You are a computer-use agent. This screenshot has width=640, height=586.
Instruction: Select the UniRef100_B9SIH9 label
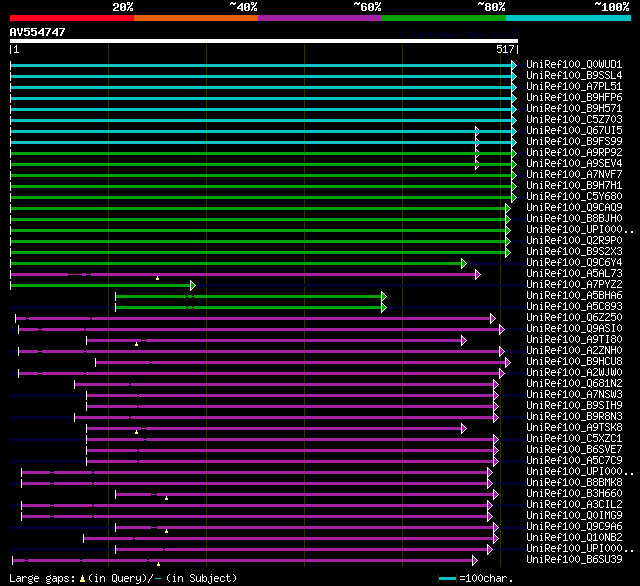574,406
